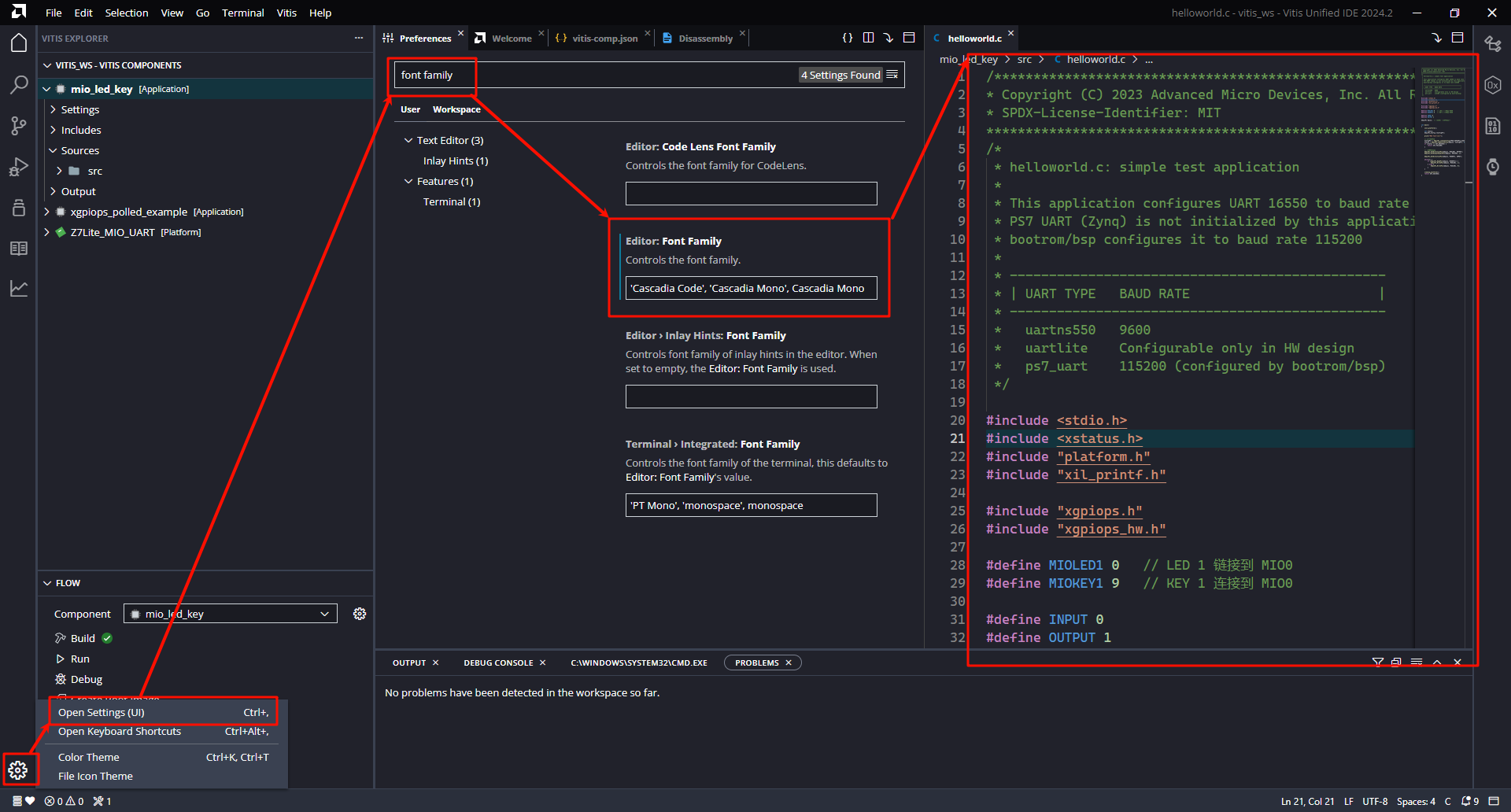Expand the Z7Lite_MIO_UART platform

[46, 232]
